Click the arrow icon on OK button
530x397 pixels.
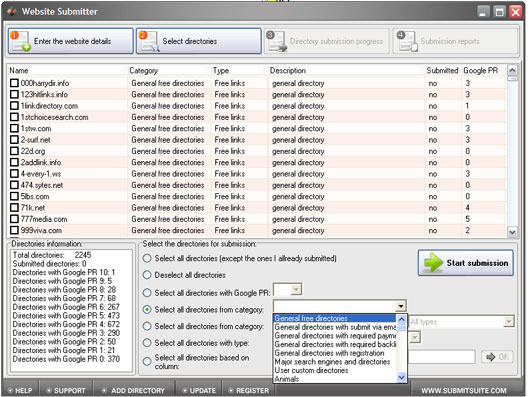(x=490, y=357)
